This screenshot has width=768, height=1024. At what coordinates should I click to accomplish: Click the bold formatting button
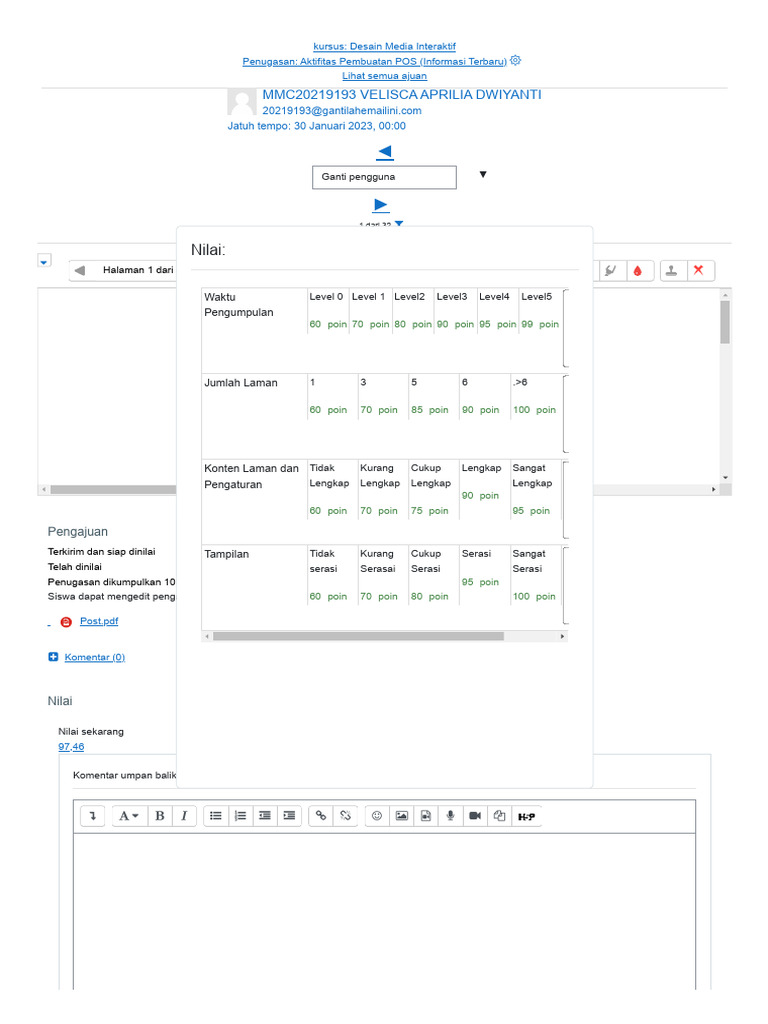pyautogui.click(x=159, y=816)
